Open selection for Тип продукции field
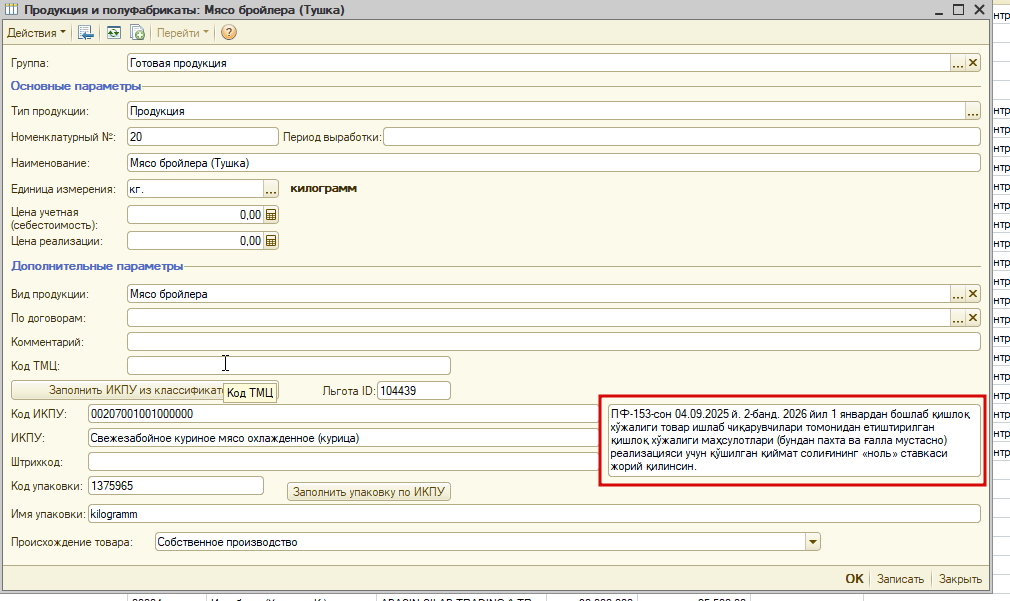Screen dimensions: 1010x601 [x=973, y=111]
